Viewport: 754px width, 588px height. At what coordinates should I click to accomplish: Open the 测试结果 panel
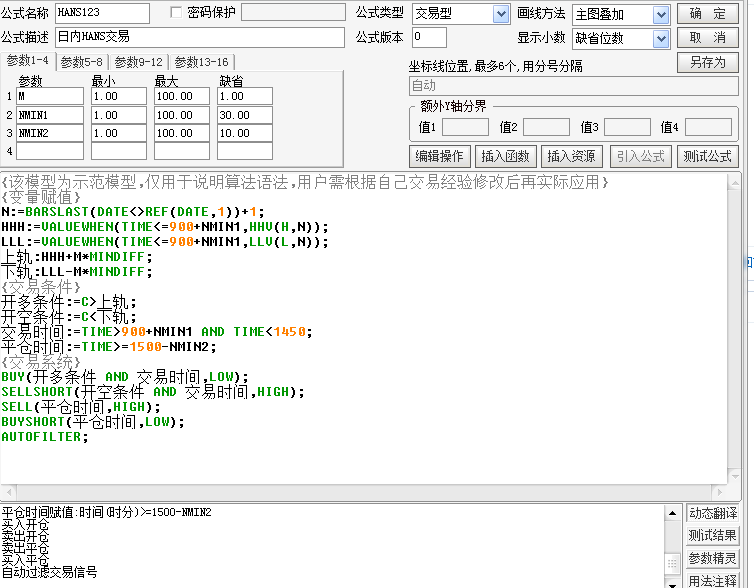(x=713, y=536)
